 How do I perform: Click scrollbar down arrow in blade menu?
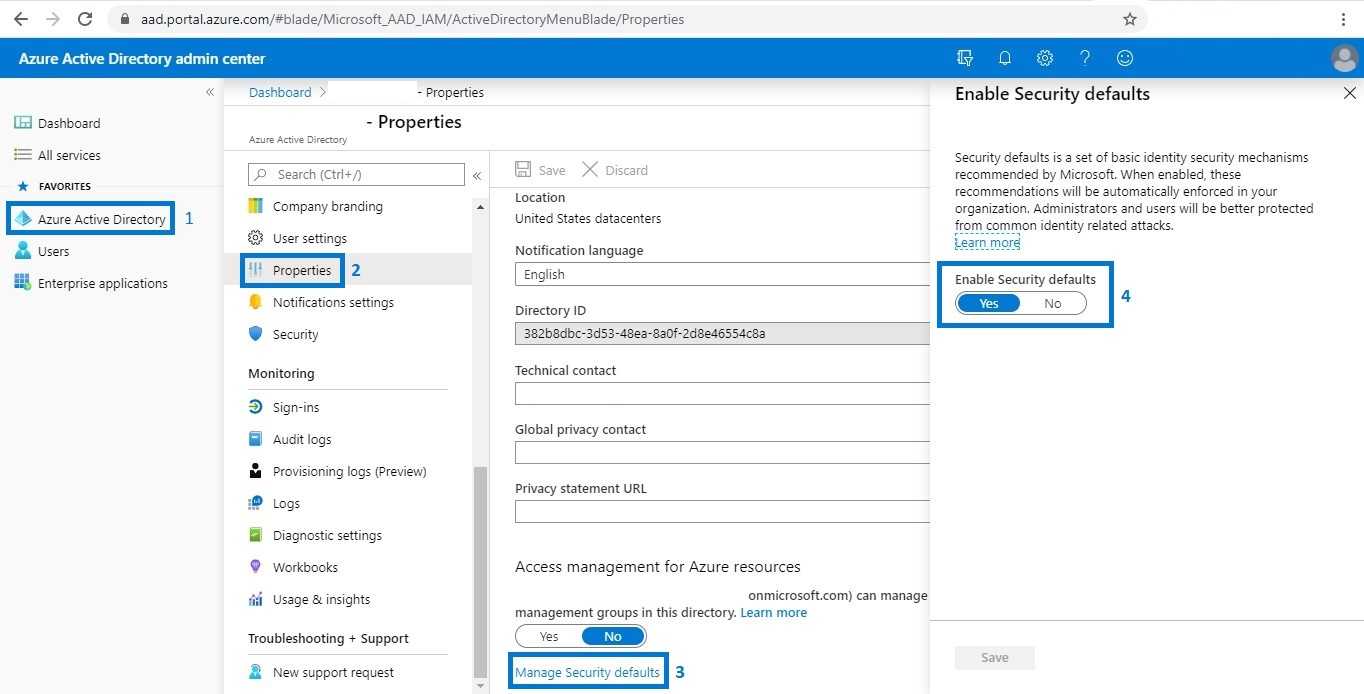(481, 686)
